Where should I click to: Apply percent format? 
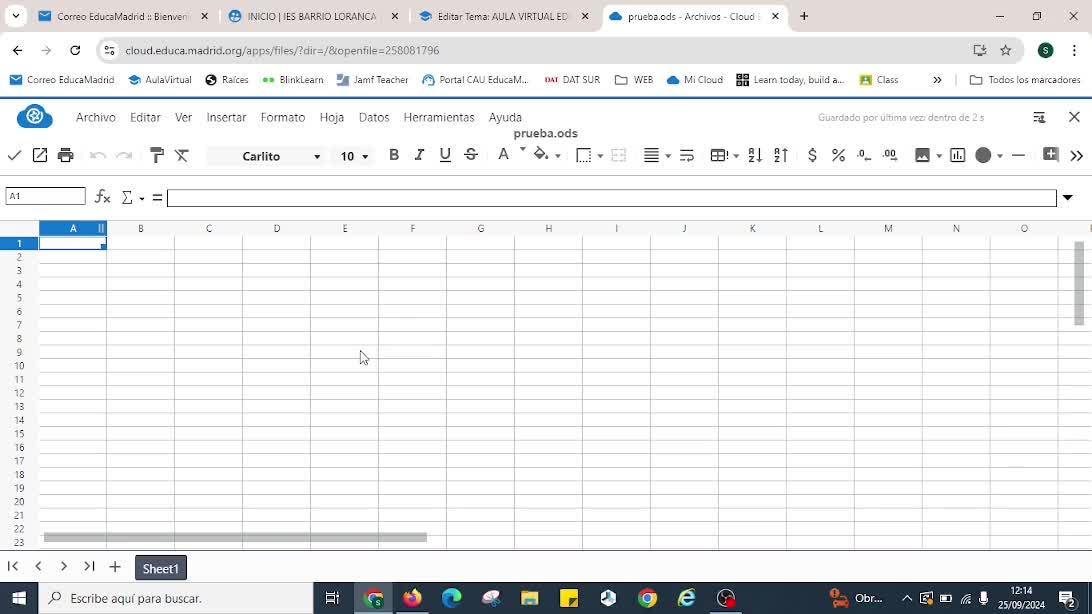coord(838,155)
